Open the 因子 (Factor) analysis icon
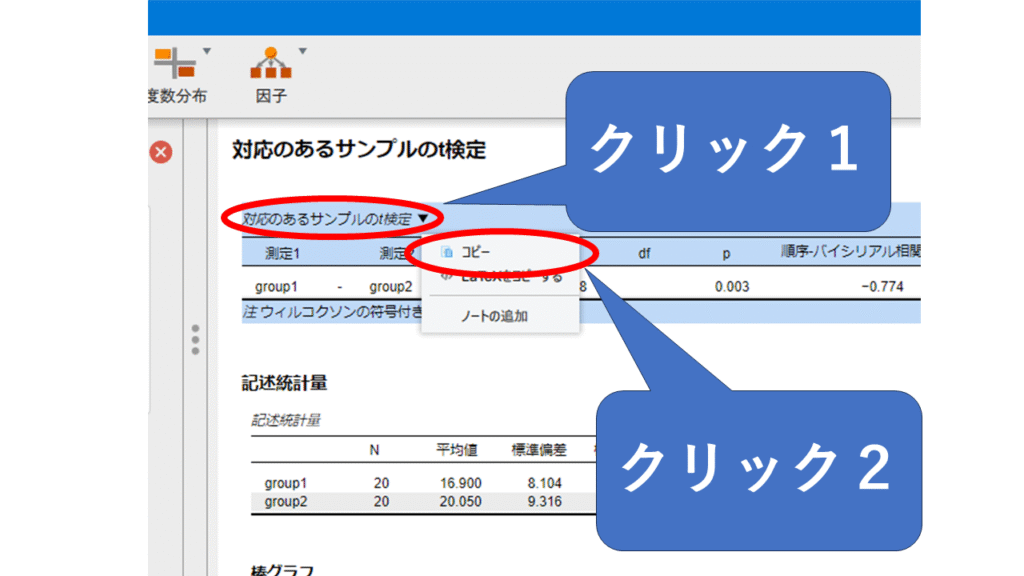1024x576 pixels. click(x=270, y=63)
